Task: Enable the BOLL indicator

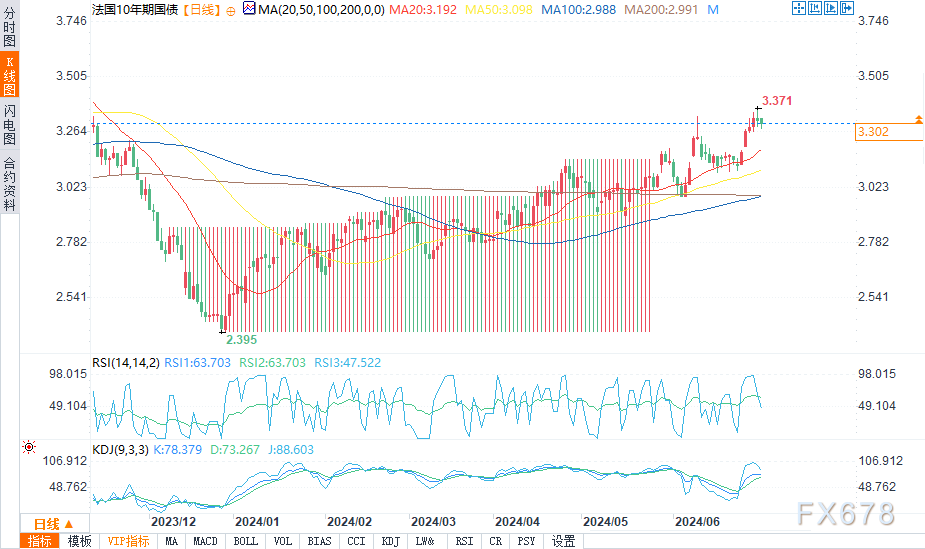Action: [245, 541]
